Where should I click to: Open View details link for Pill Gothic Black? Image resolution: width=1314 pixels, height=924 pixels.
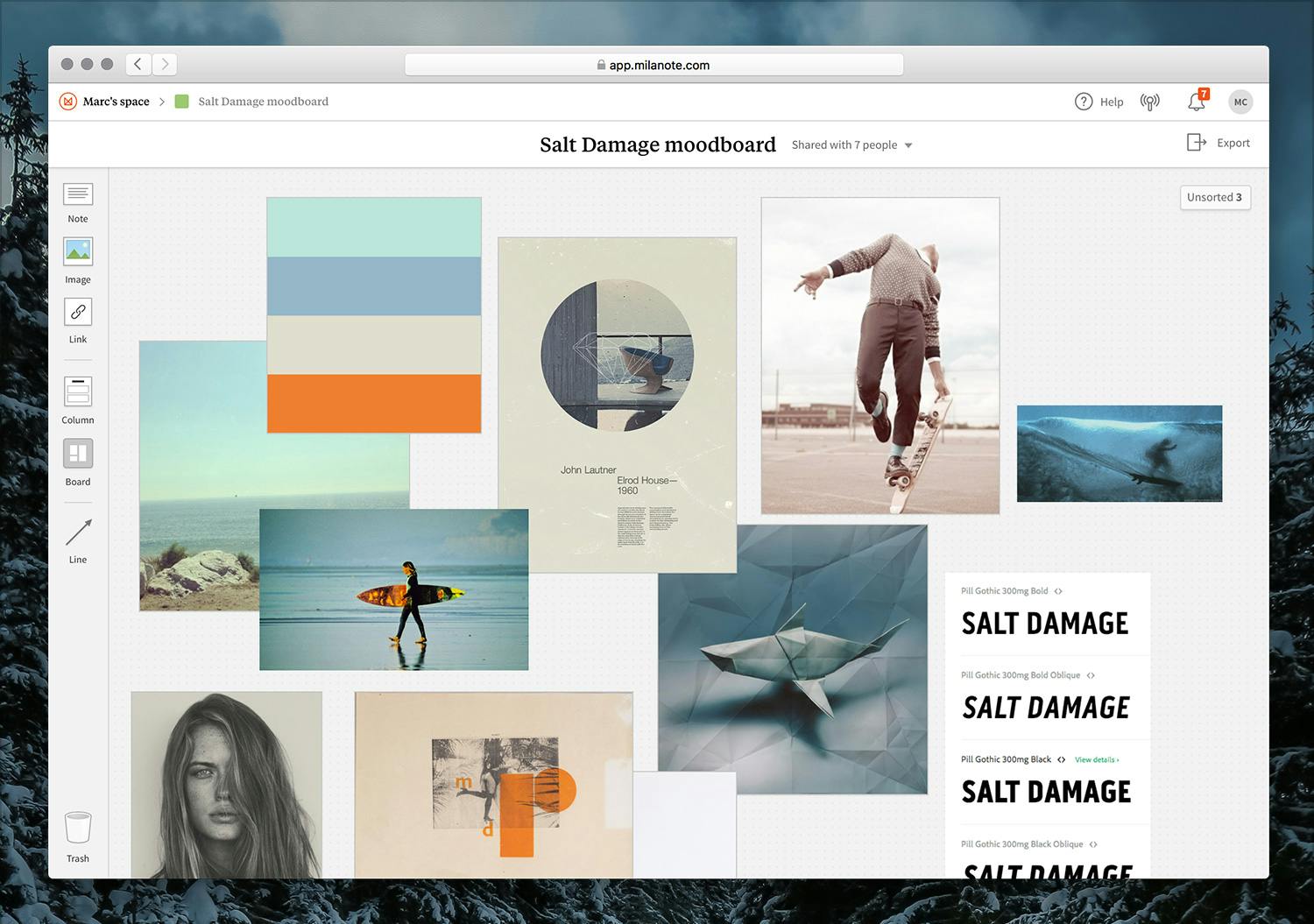click(x=1097, y=759)
